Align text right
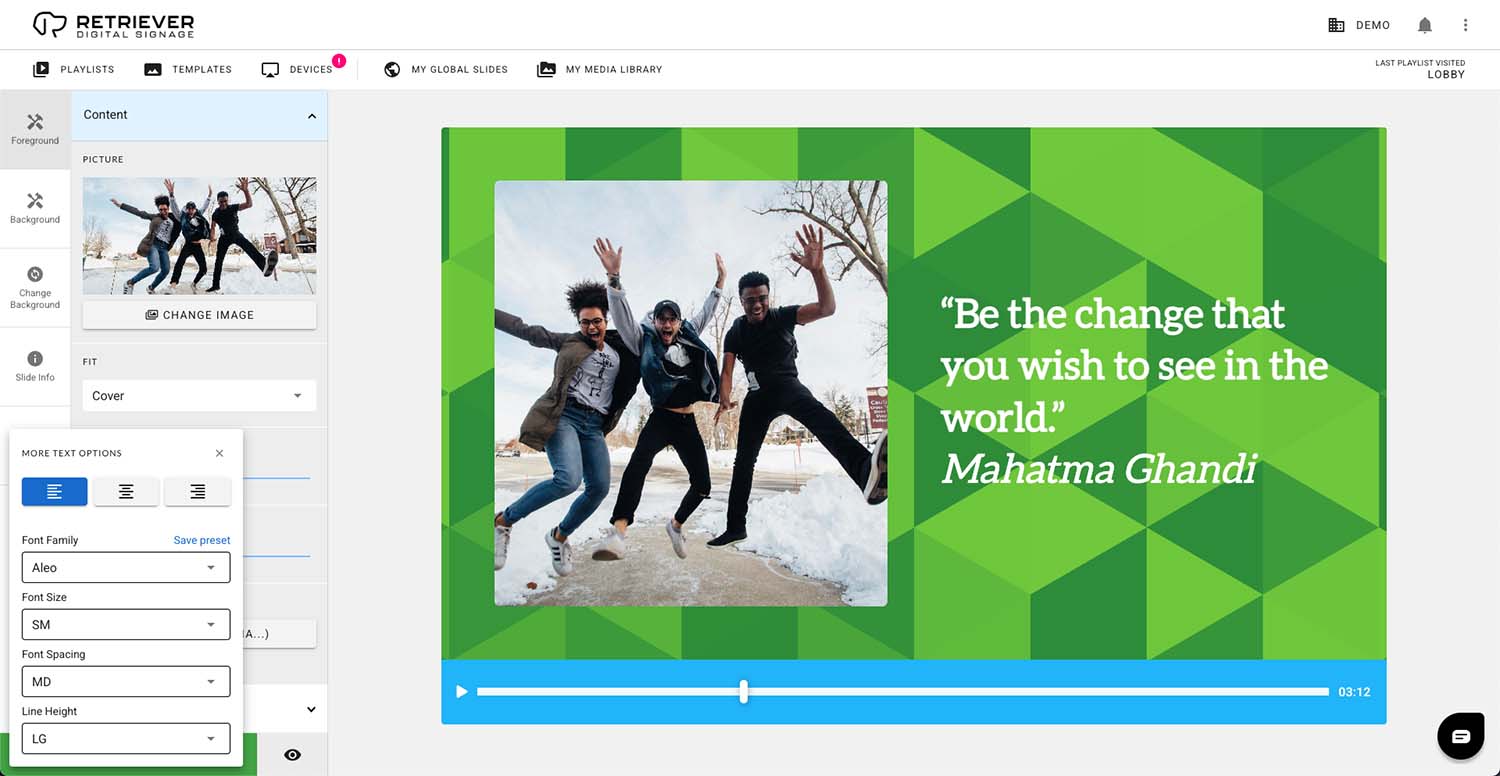The width and height of the screenshot is (1500, 776). click(x=198, y=492)
